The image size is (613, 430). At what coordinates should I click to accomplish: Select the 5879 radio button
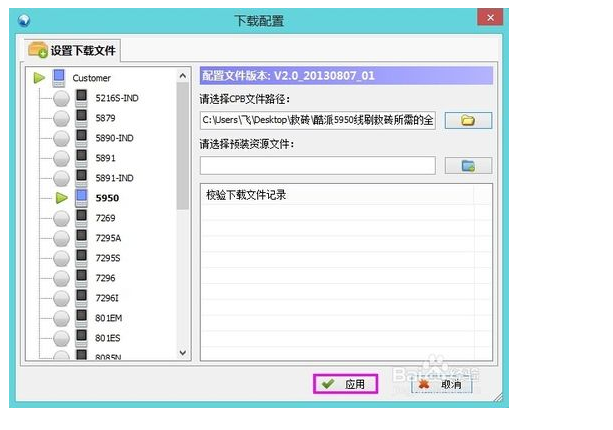pyautogui.click(x=61, y=118)
